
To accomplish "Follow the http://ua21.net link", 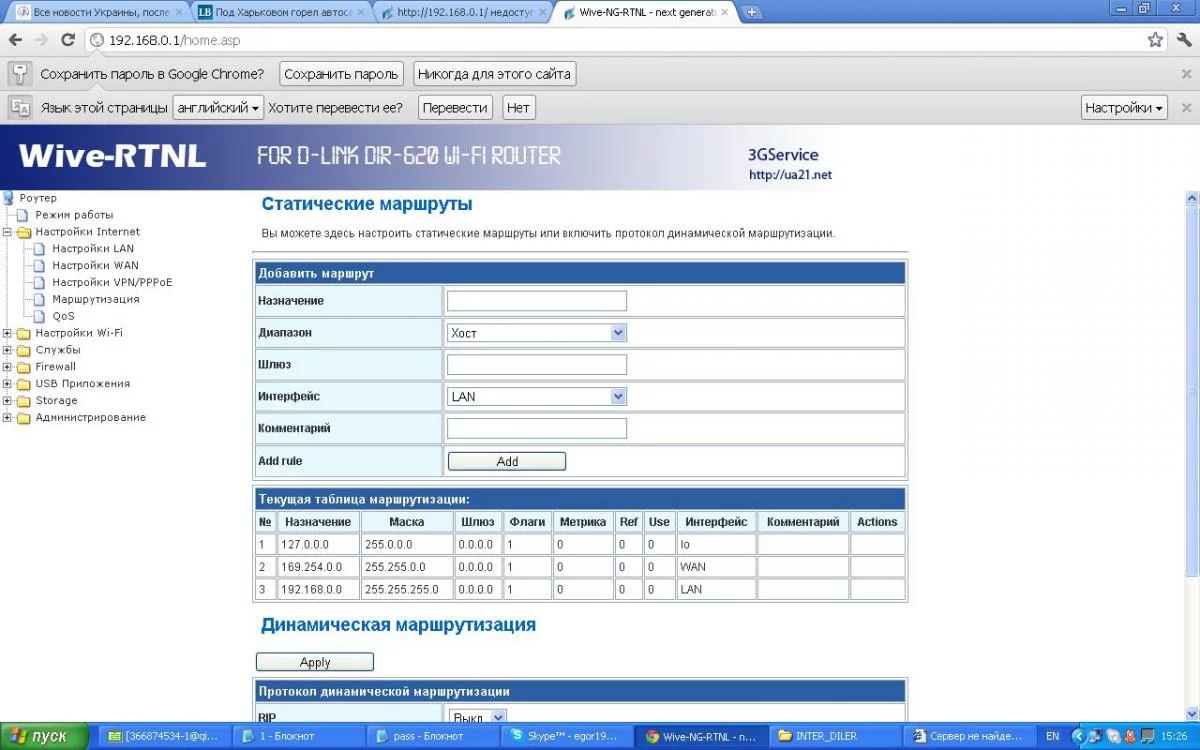I will [x=790, y=175].
